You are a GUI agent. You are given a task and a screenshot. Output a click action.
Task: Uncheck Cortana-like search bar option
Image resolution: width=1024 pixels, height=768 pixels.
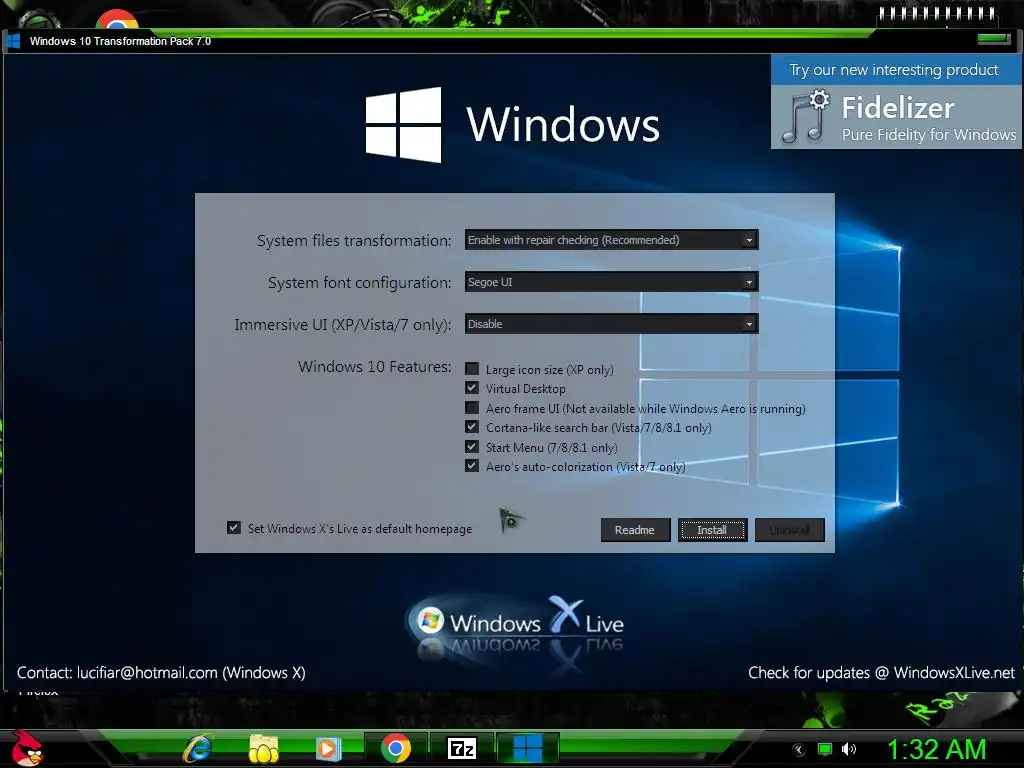[x=472, y=427]
